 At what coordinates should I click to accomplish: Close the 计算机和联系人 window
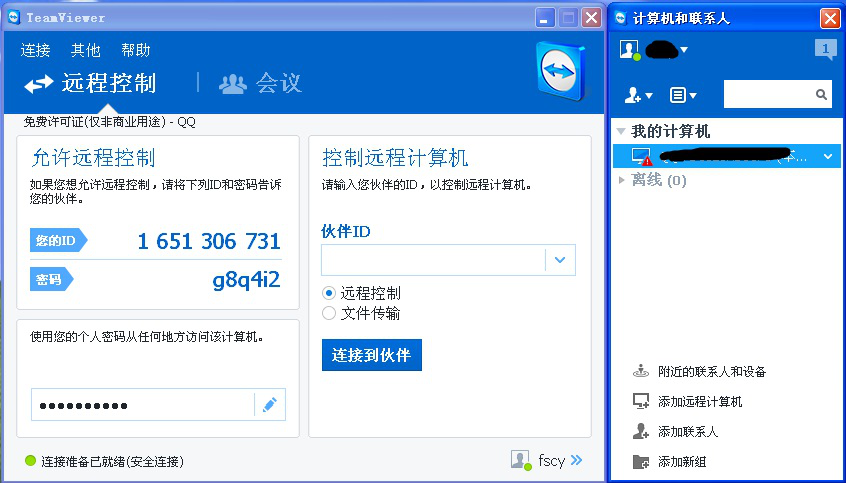pos(830,18)
